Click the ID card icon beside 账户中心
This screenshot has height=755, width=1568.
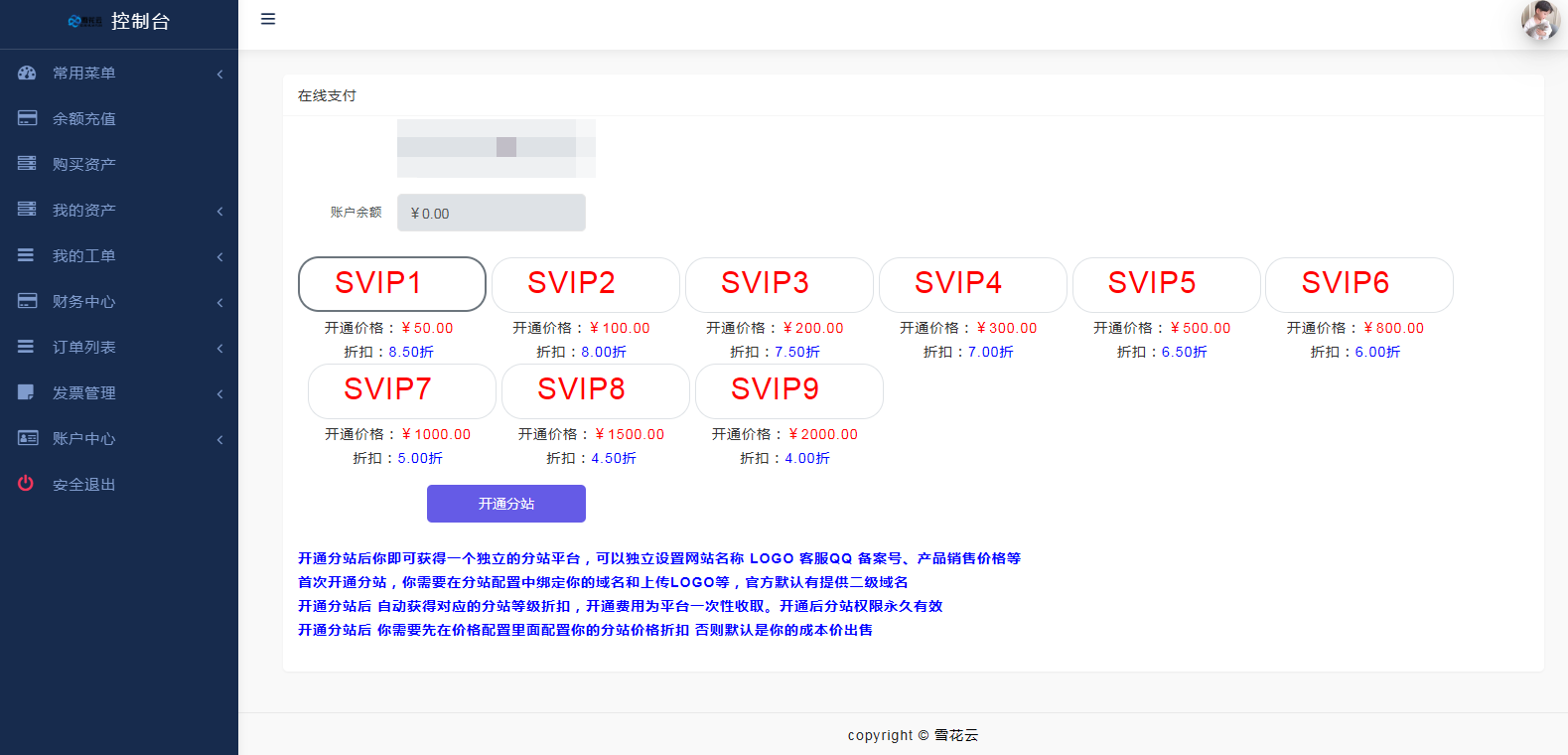[27, 438]
